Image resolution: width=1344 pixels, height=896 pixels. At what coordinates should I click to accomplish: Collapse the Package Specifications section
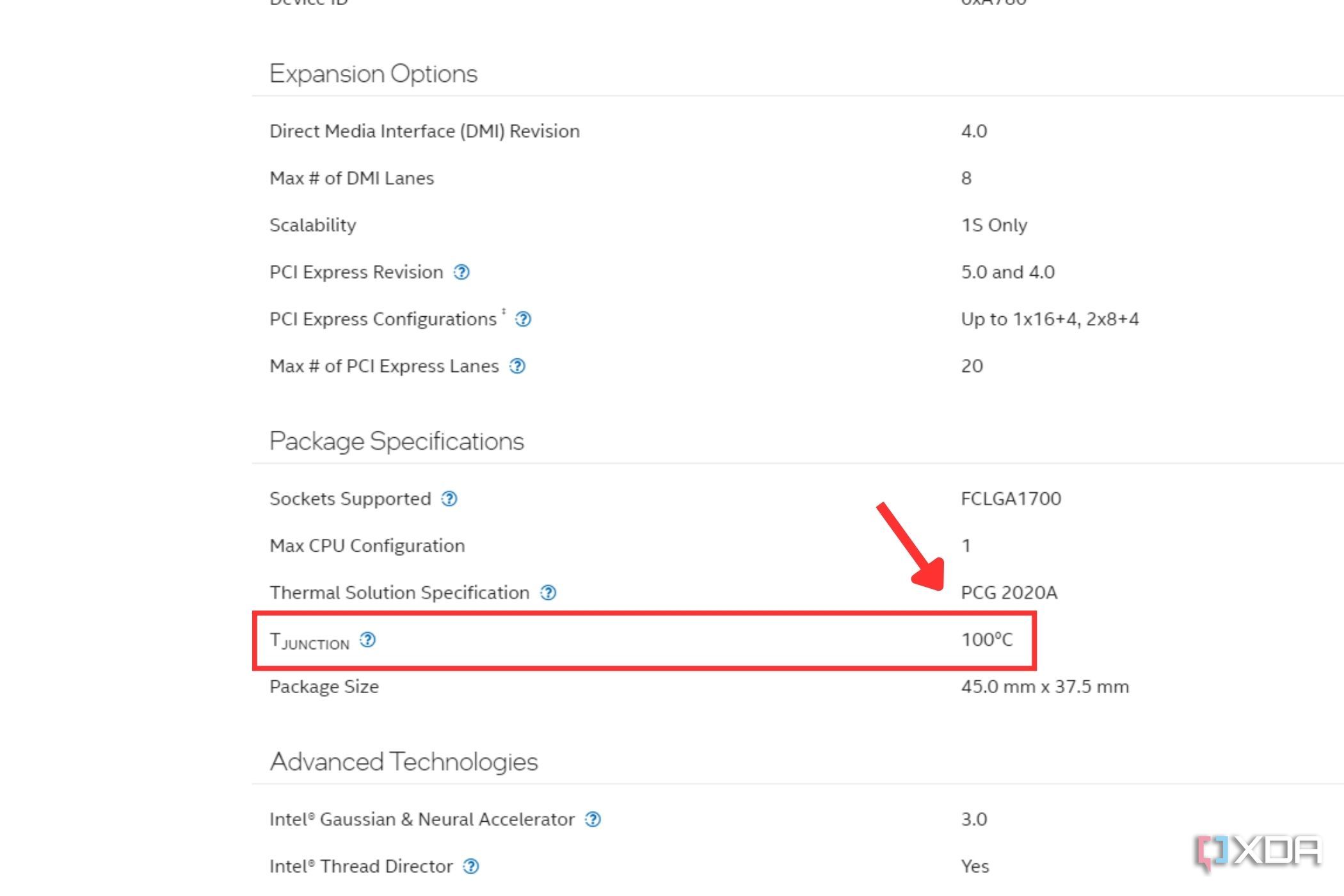[397, 440]
